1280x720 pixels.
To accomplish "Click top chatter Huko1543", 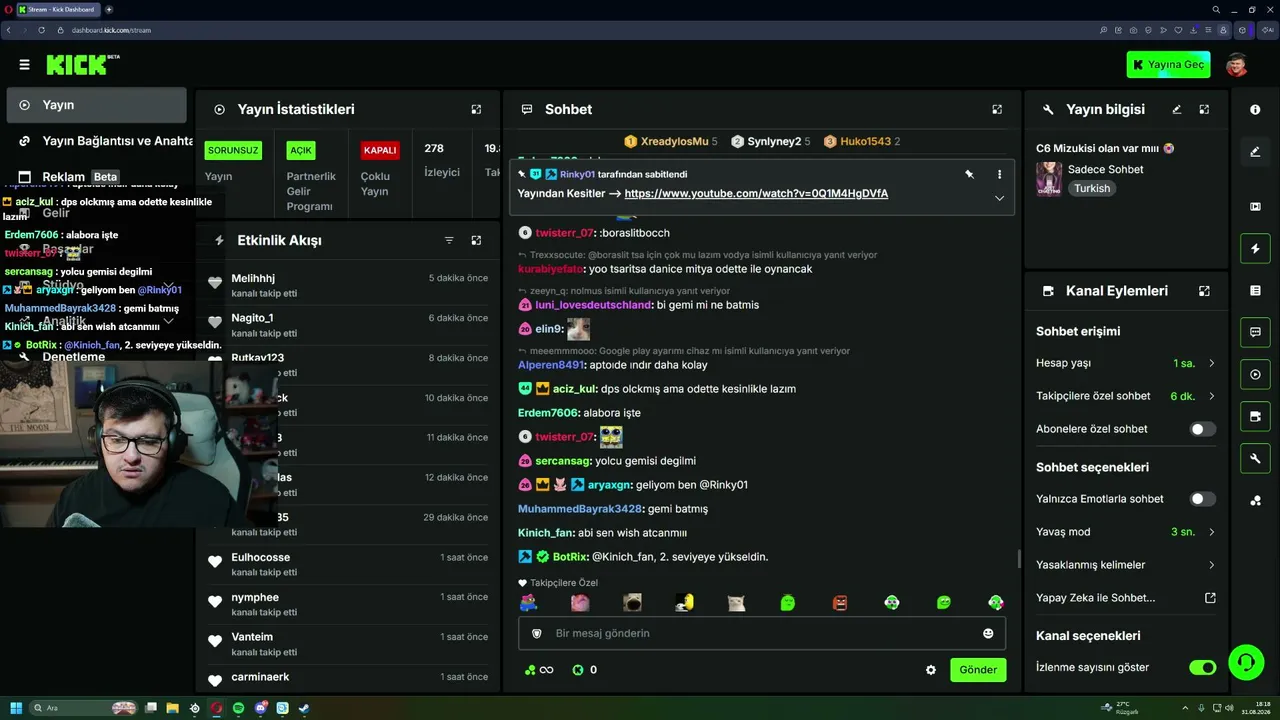I will (x=862, y=141).
